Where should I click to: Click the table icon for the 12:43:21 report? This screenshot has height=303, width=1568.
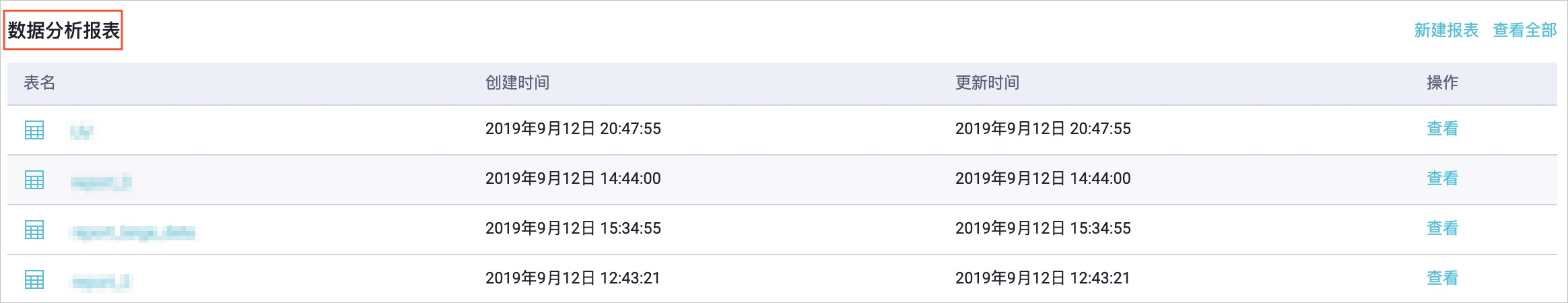(x=34, y=279)
